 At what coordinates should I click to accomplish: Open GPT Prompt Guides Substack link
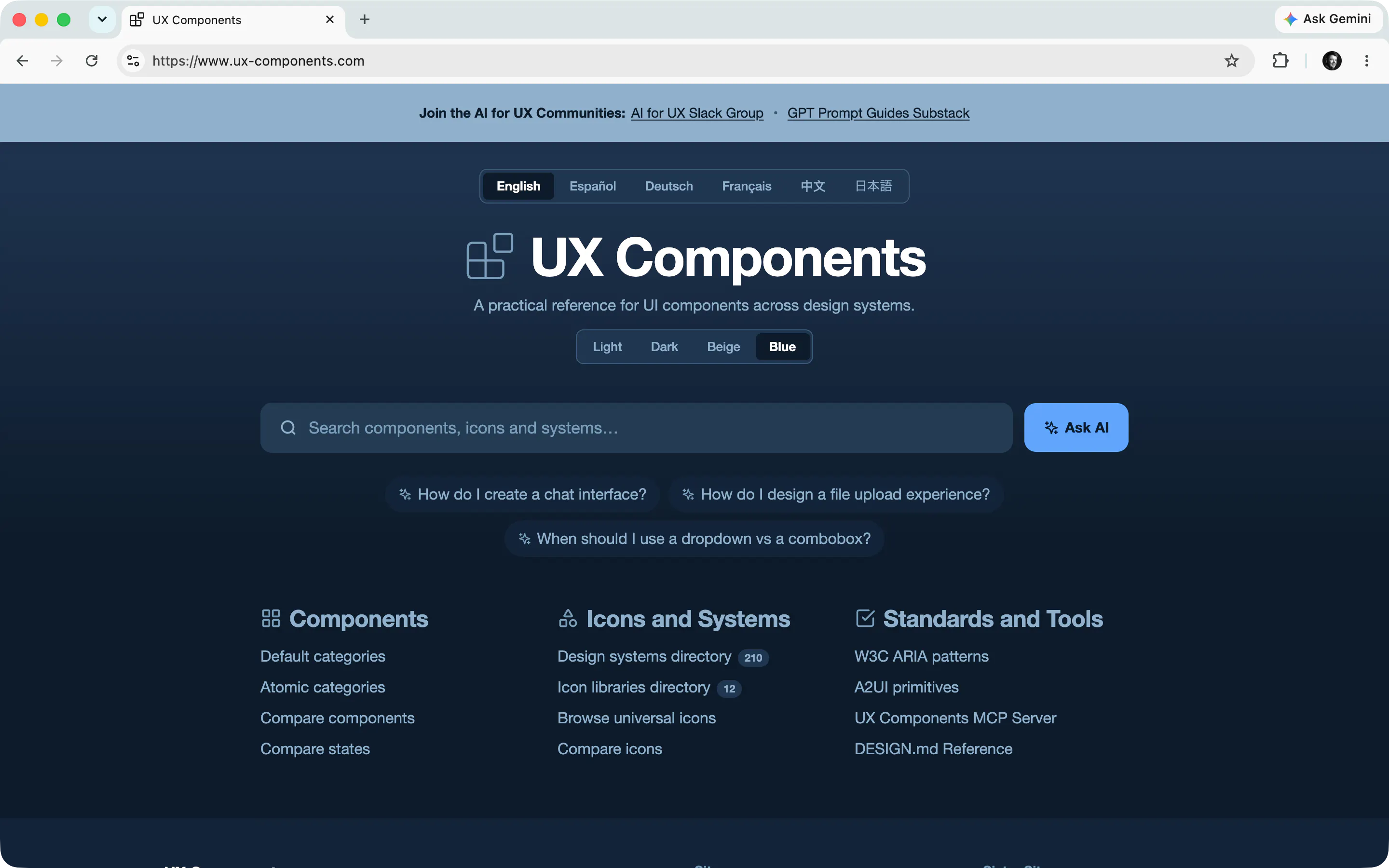tap(878, 113)
